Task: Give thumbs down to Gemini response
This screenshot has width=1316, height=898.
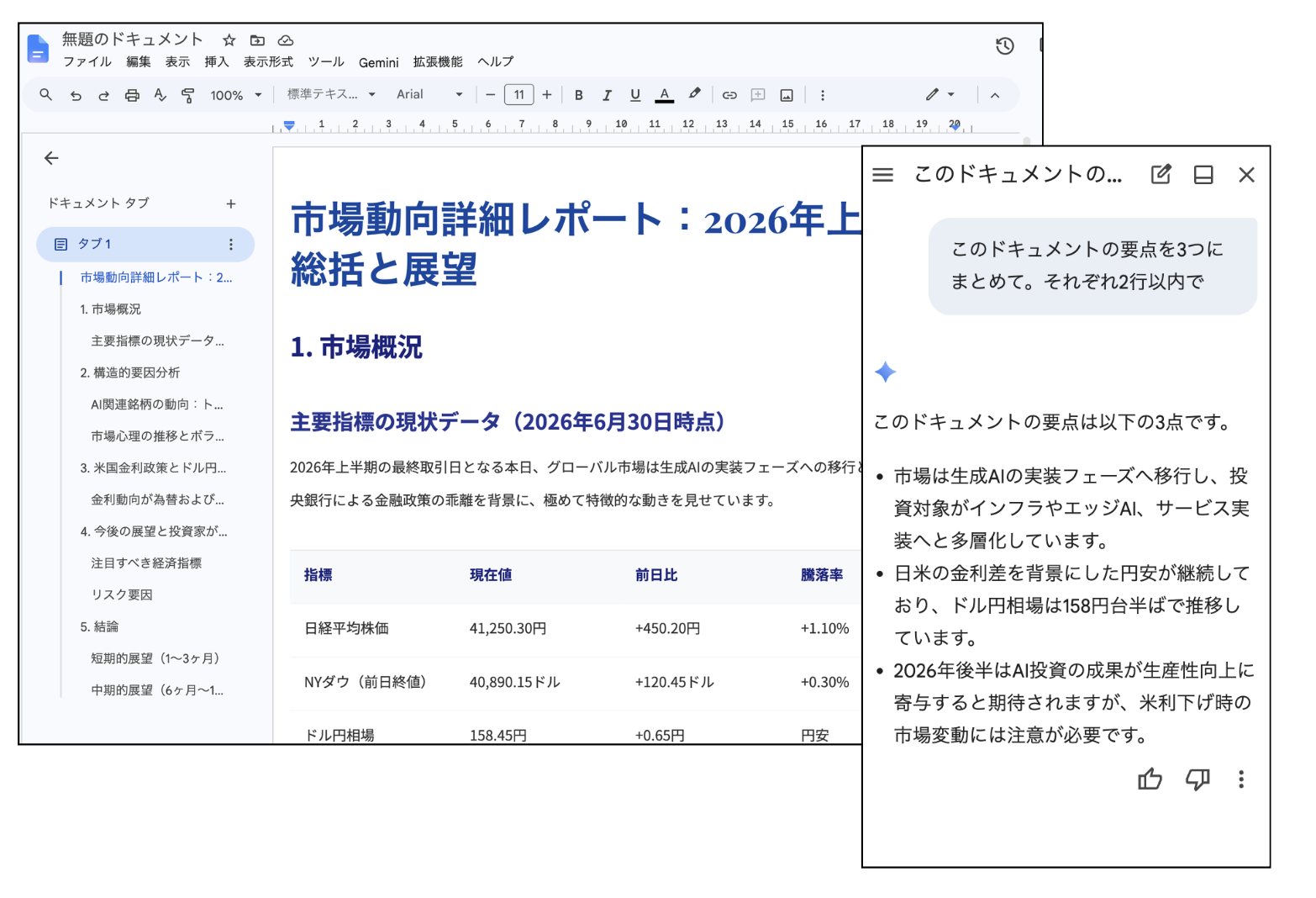Action: pyautogui.click(x=1198, y=779)
